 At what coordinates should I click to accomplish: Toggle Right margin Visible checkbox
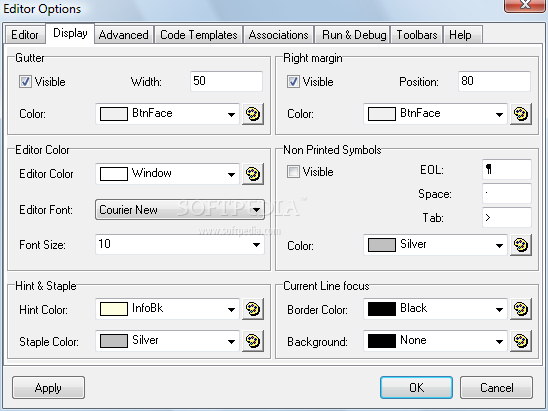pos(293,82)
